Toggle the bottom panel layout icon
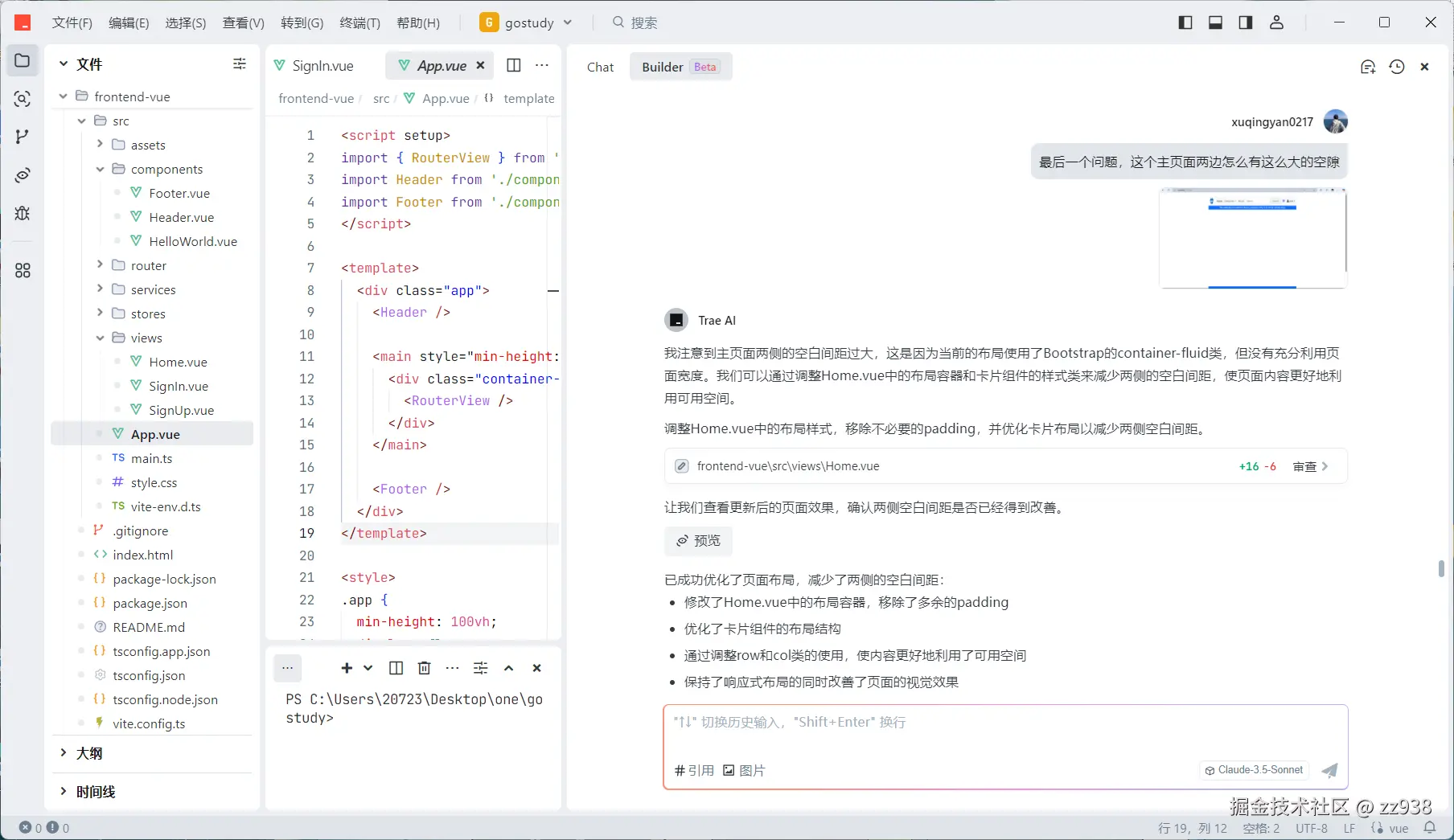This screenshot has width=1454, height=840. click(1216, 23)
